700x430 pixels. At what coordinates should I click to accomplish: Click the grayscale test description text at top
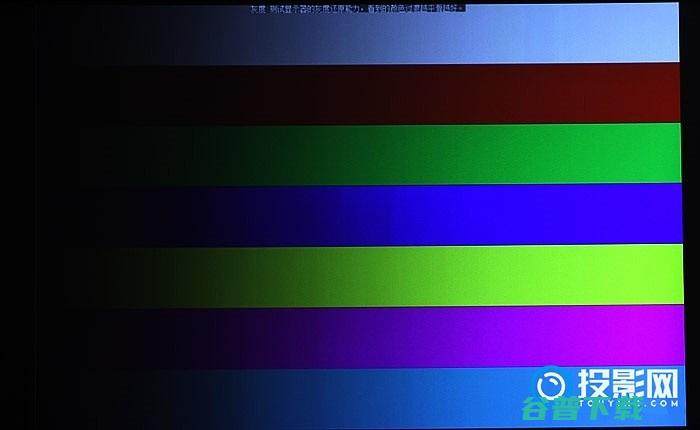[357, 9]
